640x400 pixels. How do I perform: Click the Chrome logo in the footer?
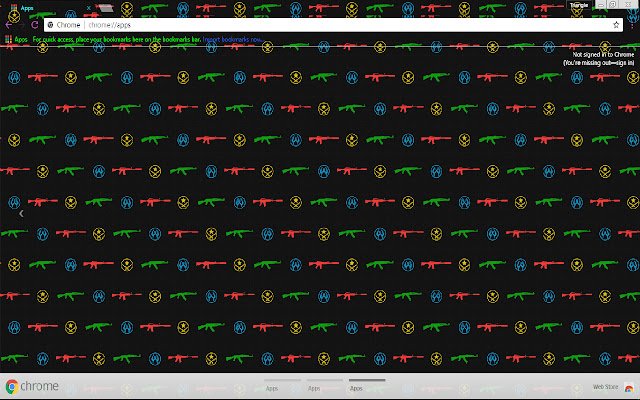pyautogui.click(x=32, y=386)
